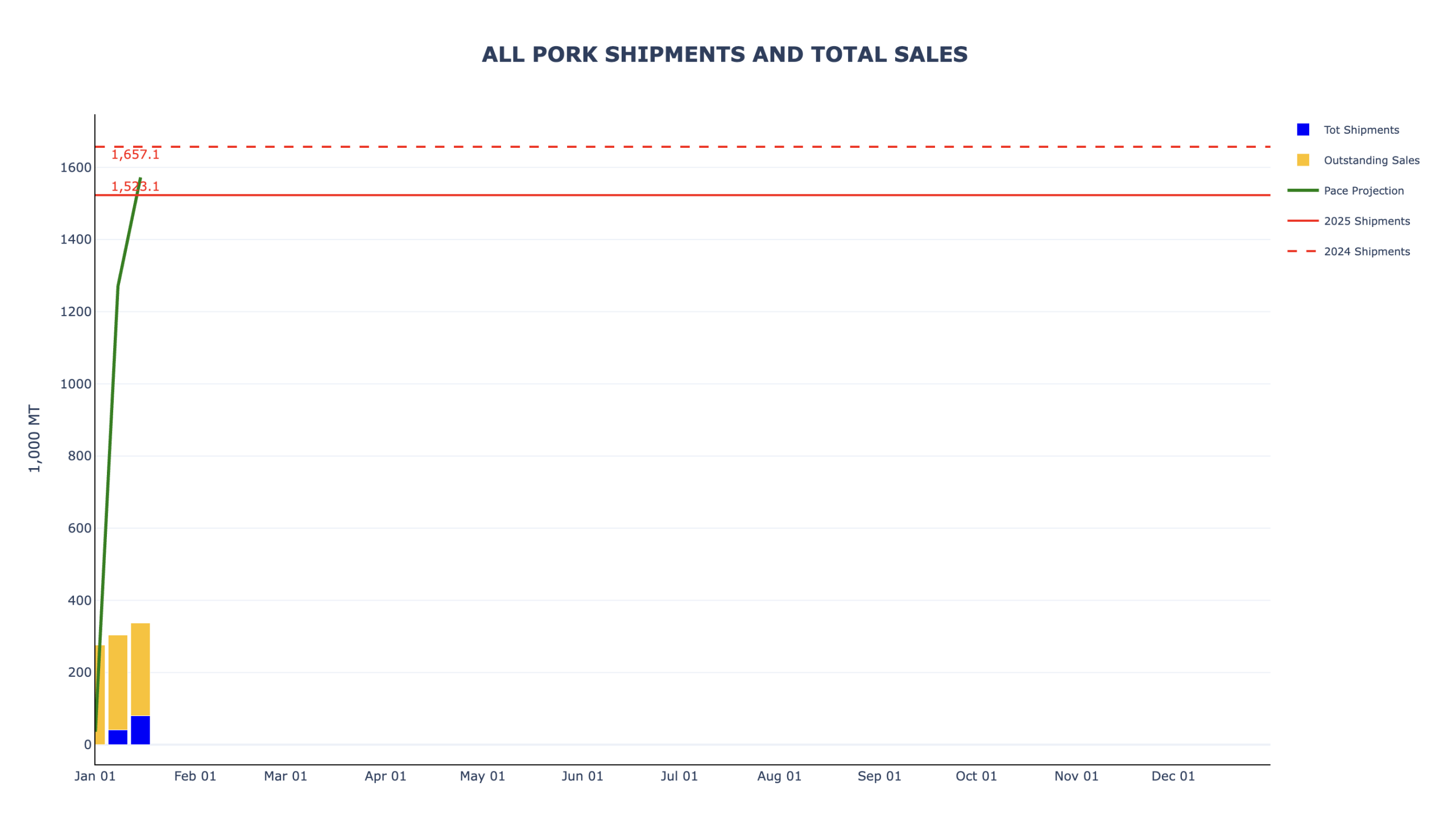Click the Feb 01 x-axis tick label
The height and width of the screenshot is (823, 1456).
click(195, 776)
